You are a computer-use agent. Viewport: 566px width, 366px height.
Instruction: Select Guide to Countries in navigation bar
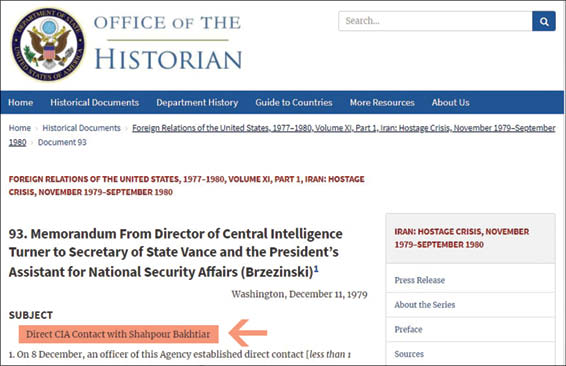coord(294,103)
